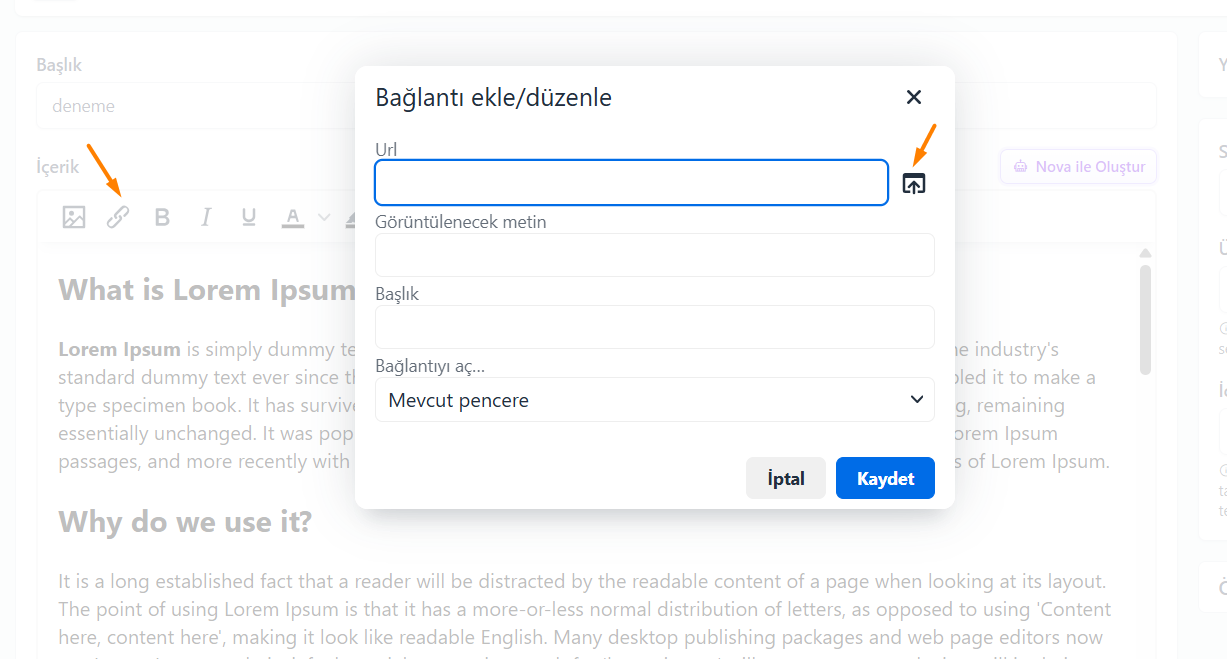Screen dimensions: 1227x659
Task: Click the editor vertical scrollbar thumb
Action: click(1146, 320)
